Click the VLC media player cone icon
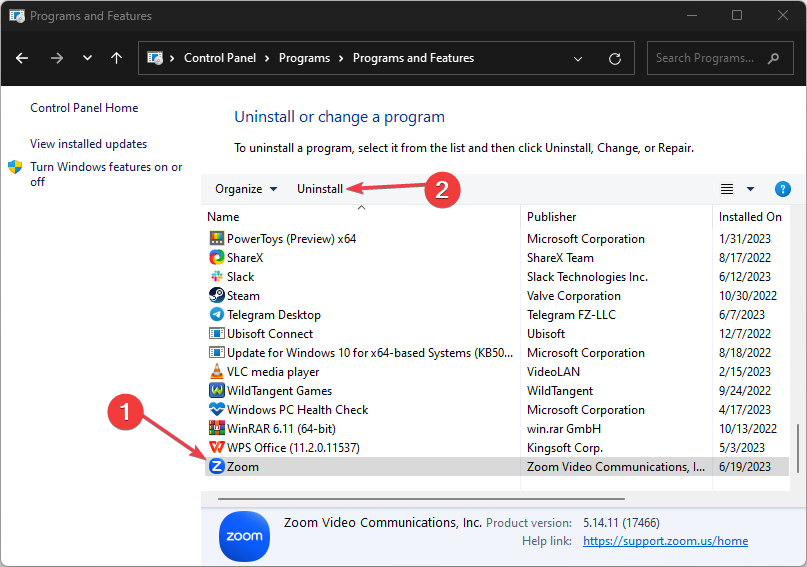 217,371
